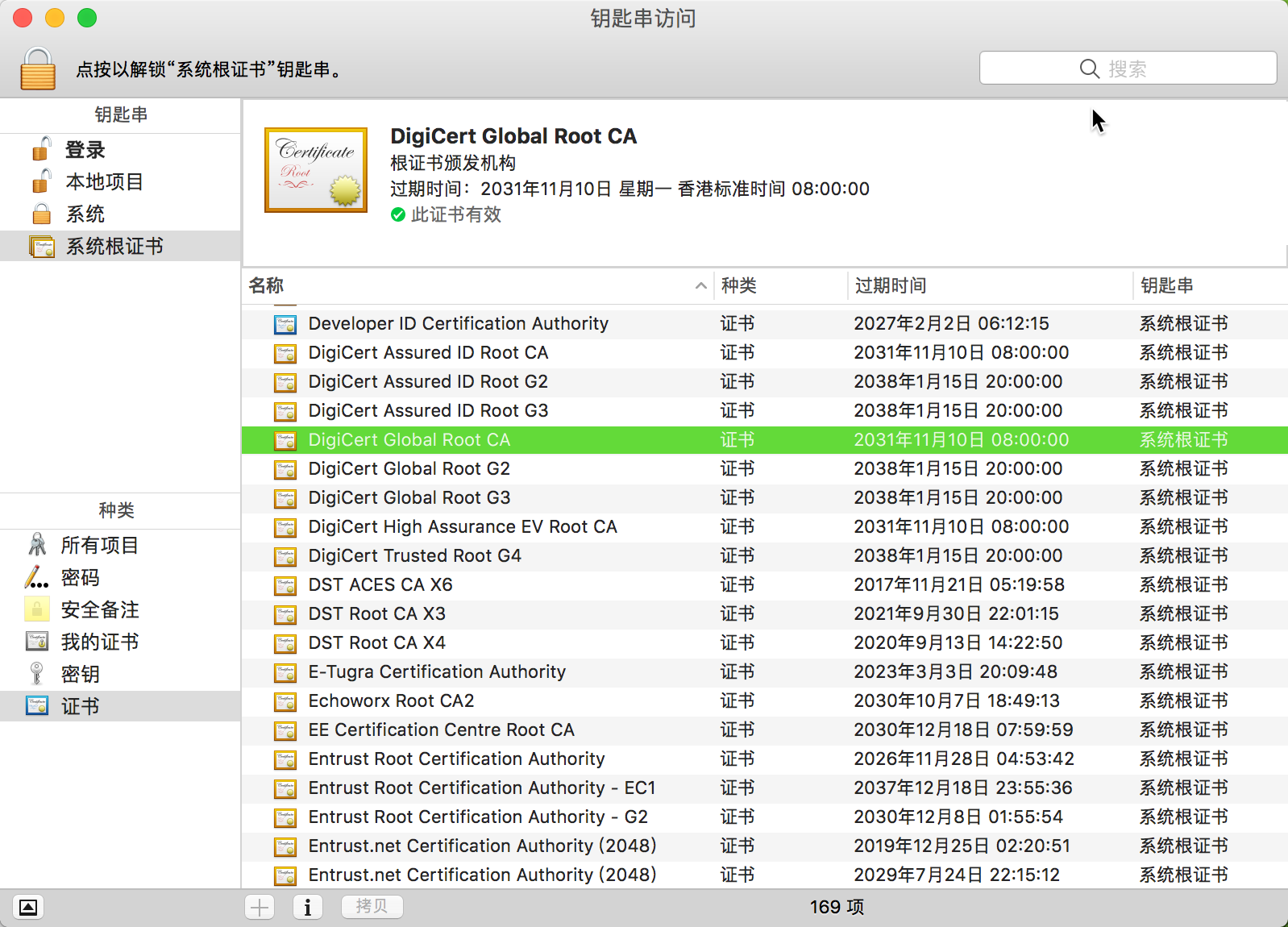Click certificate icon of E-Tugra Certification Authority
This screenshot has width=1288, height=927.
(285, 673)
